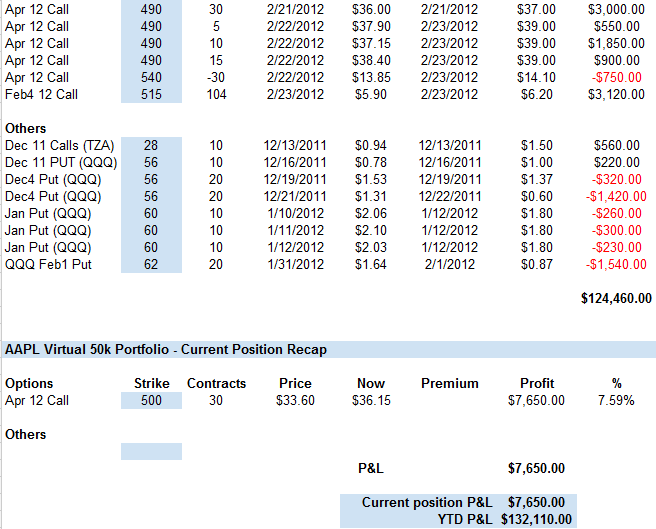
Task: Select the YTD P&L value $132,110.00
Action: tap(537, 519)
